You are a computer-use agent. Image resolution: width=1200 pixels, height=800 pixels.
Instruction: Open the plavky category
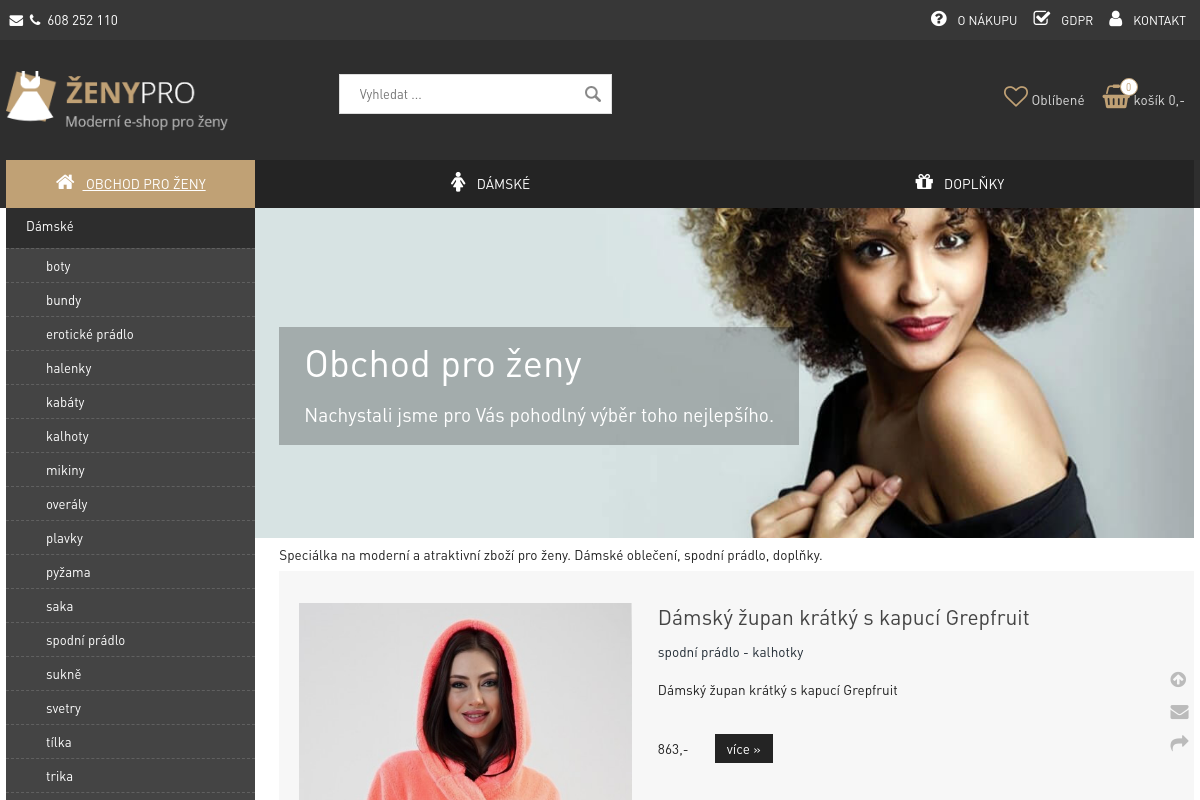tap(64, 537)
